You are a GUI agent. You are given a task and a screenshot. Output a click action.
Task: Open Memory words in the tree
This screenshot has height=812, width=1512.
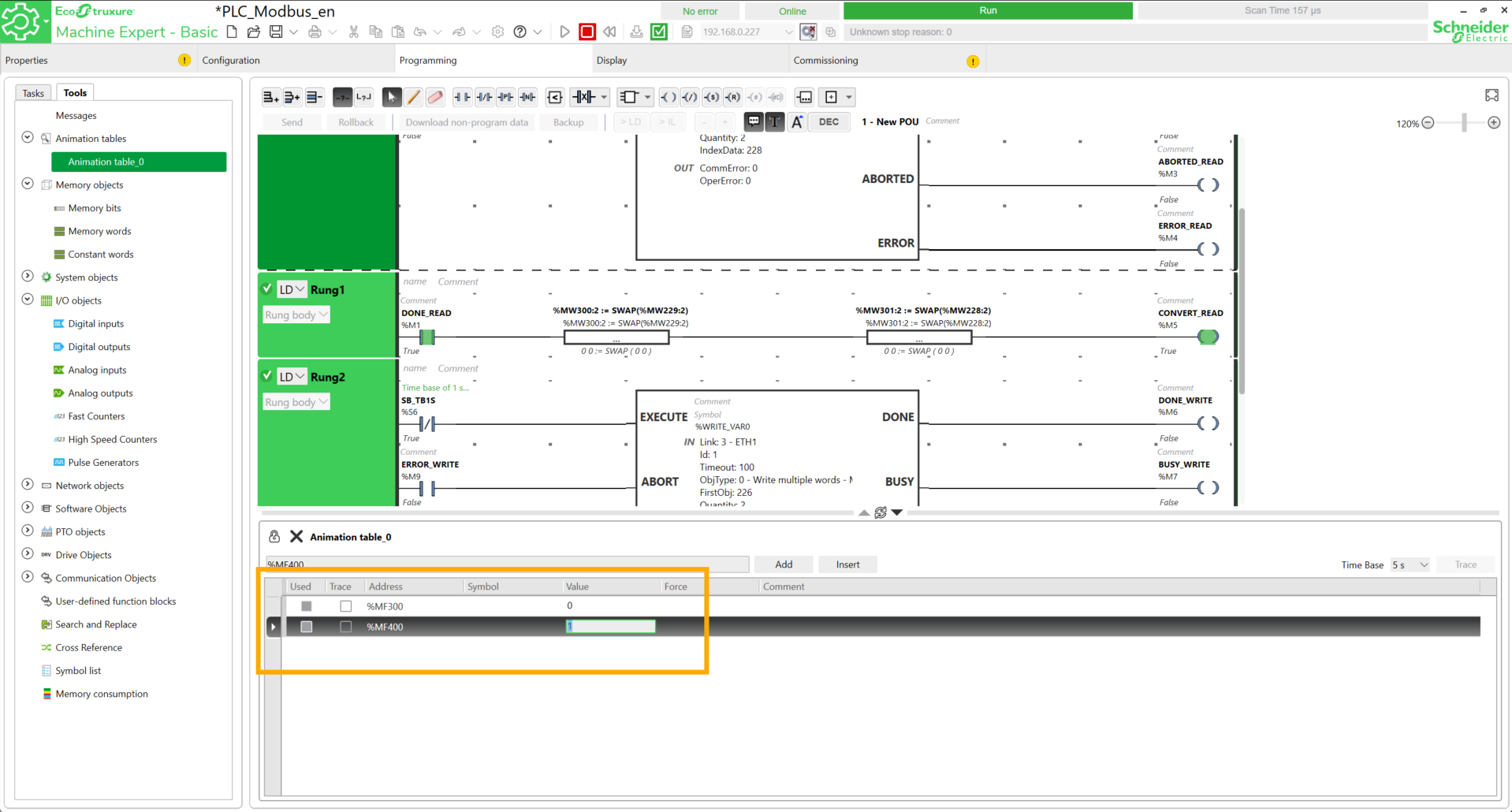[x=99, y=231]
